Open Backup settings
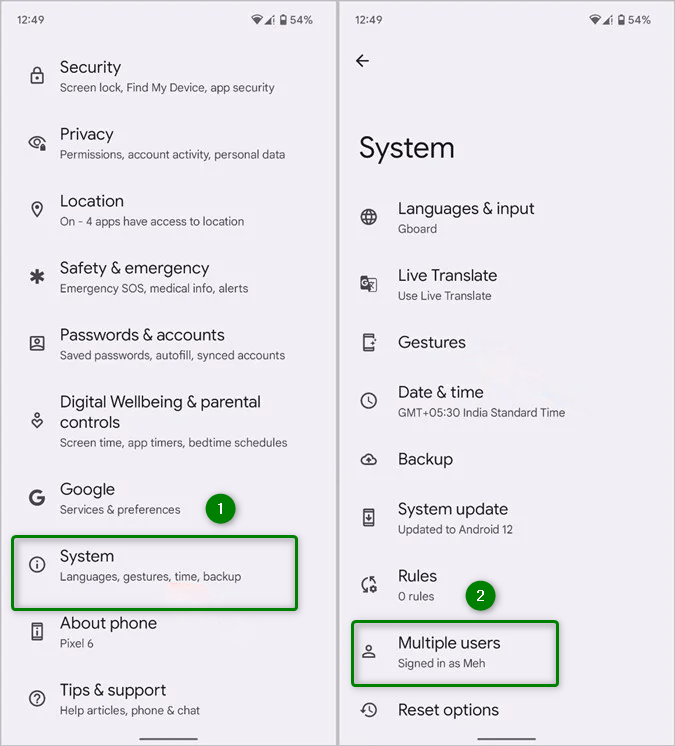This screenshot has width=675, height=746. [x=507, y=460]
